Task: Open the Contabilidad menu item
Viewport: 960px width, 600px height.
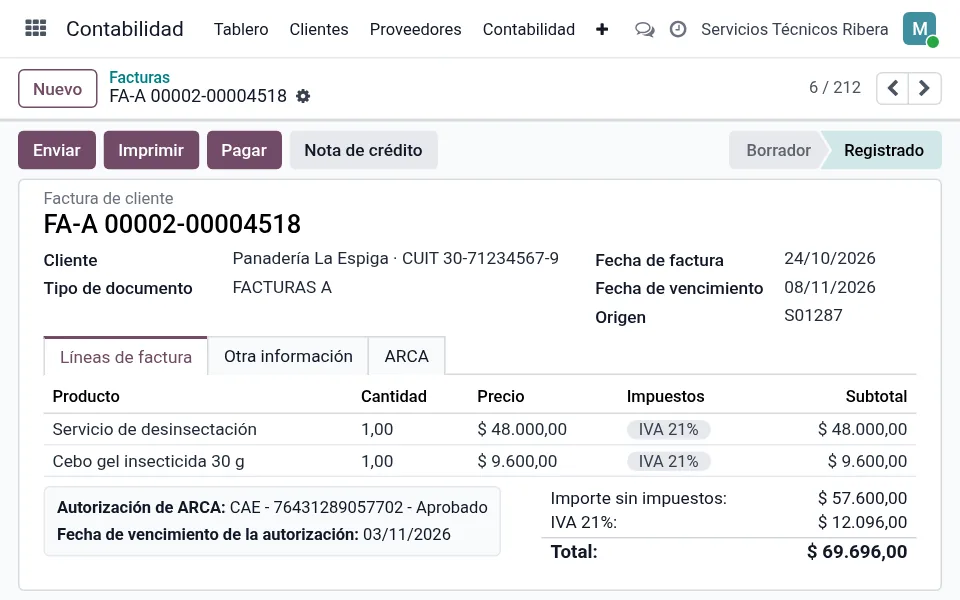Action: tap(529, 29)
